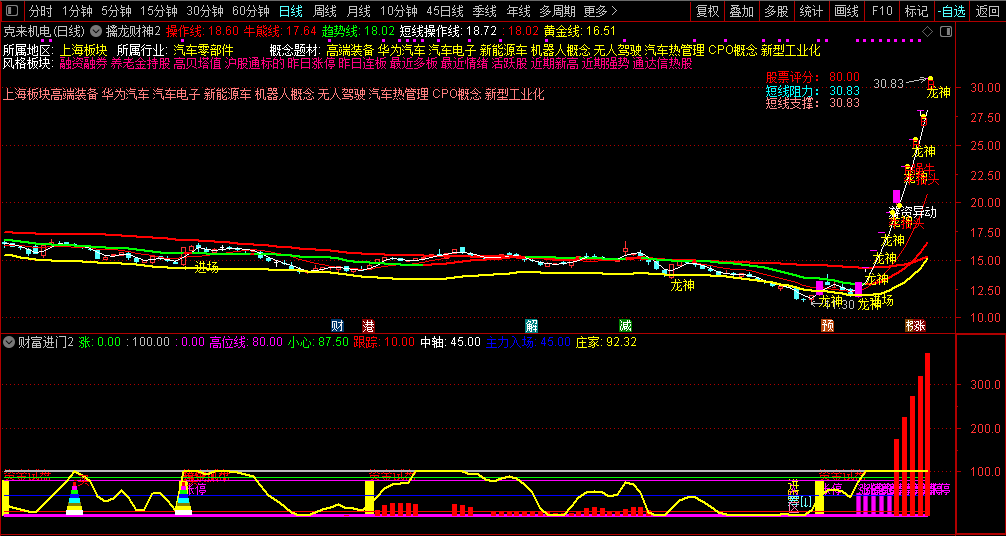Switch to the 5分钟 period tab

coord(116,10)
